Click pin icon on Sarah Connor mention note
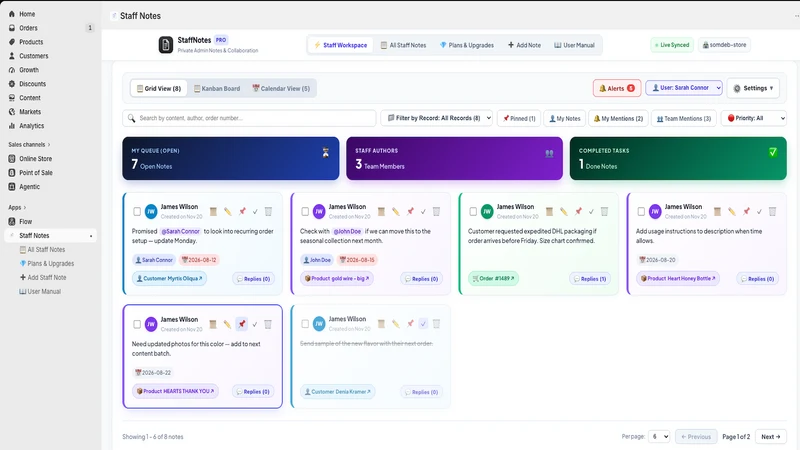 (x=242, y=211)
